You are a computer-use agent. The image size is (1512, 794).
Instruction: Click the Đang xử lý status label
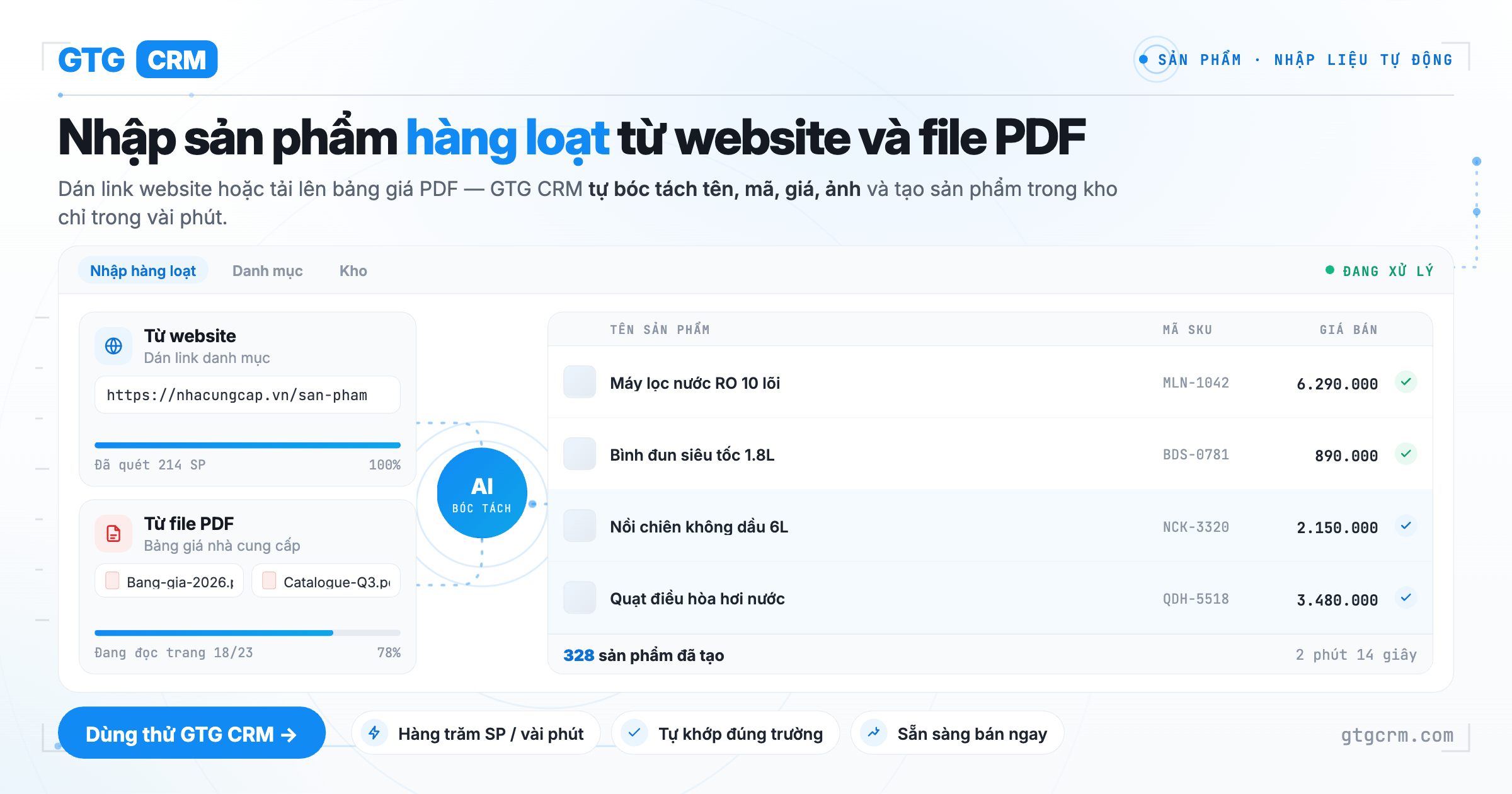coord(1389,271)
